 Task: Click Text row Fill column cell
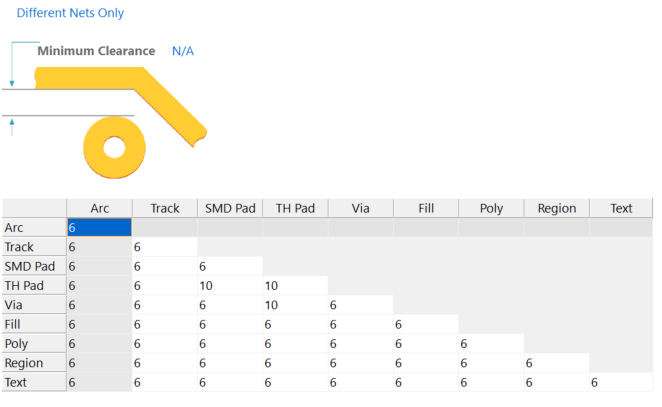(x=426, y=383)
